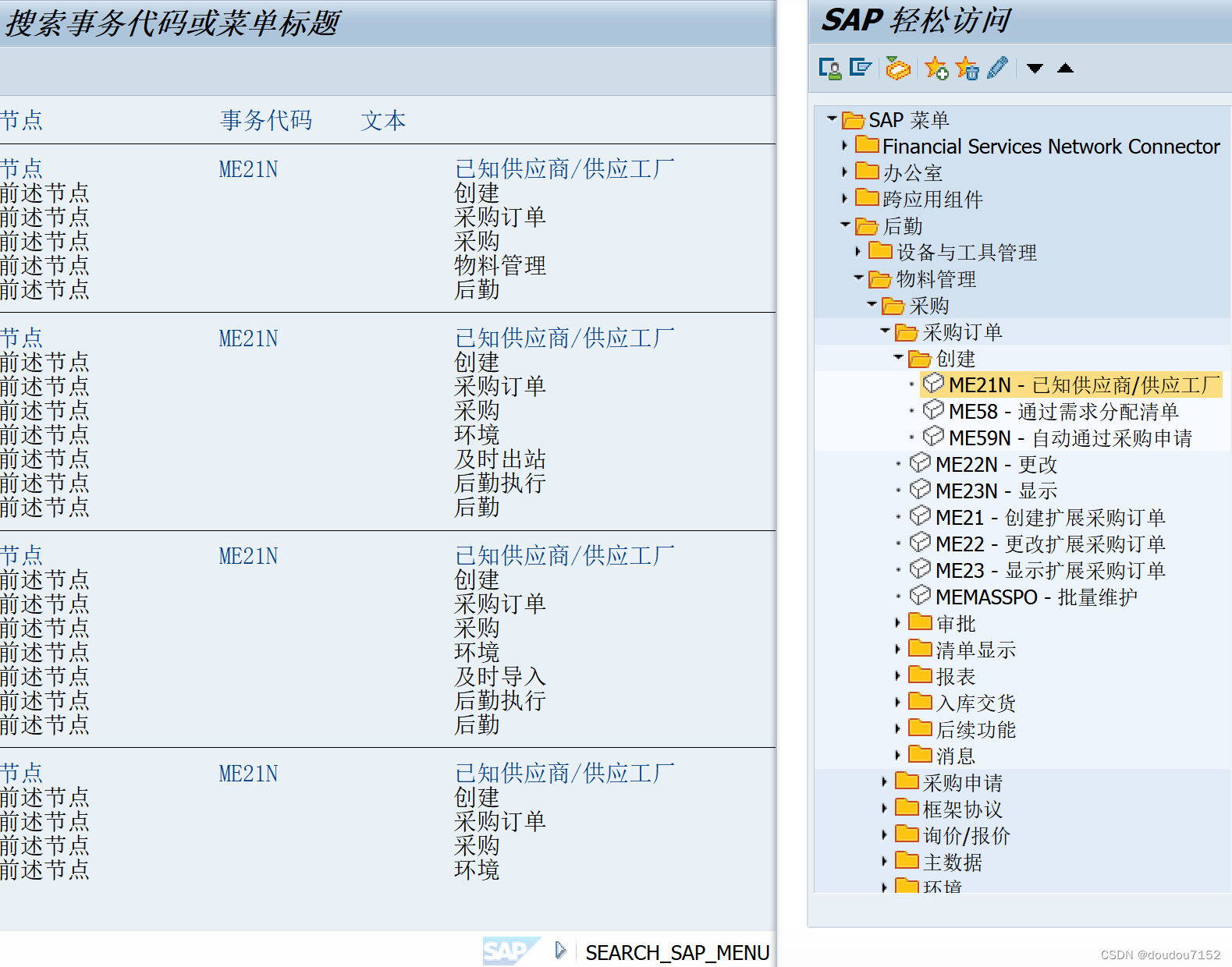The height and width of the screenshot is (967, 1232).
Task: Collapse the 后勤 folder arrow
Action: tap(845, 225)
